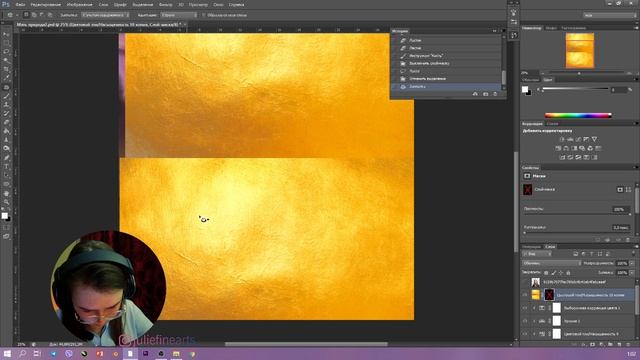Toggle Quick Mask mode in toolbar

pos(6,227)
